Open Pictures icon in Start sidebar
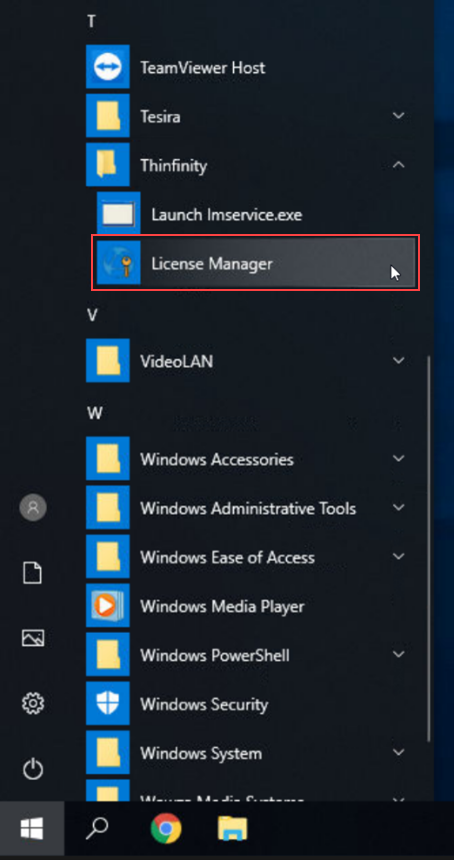This screenshot has height=860, width=454. point(32,637)
